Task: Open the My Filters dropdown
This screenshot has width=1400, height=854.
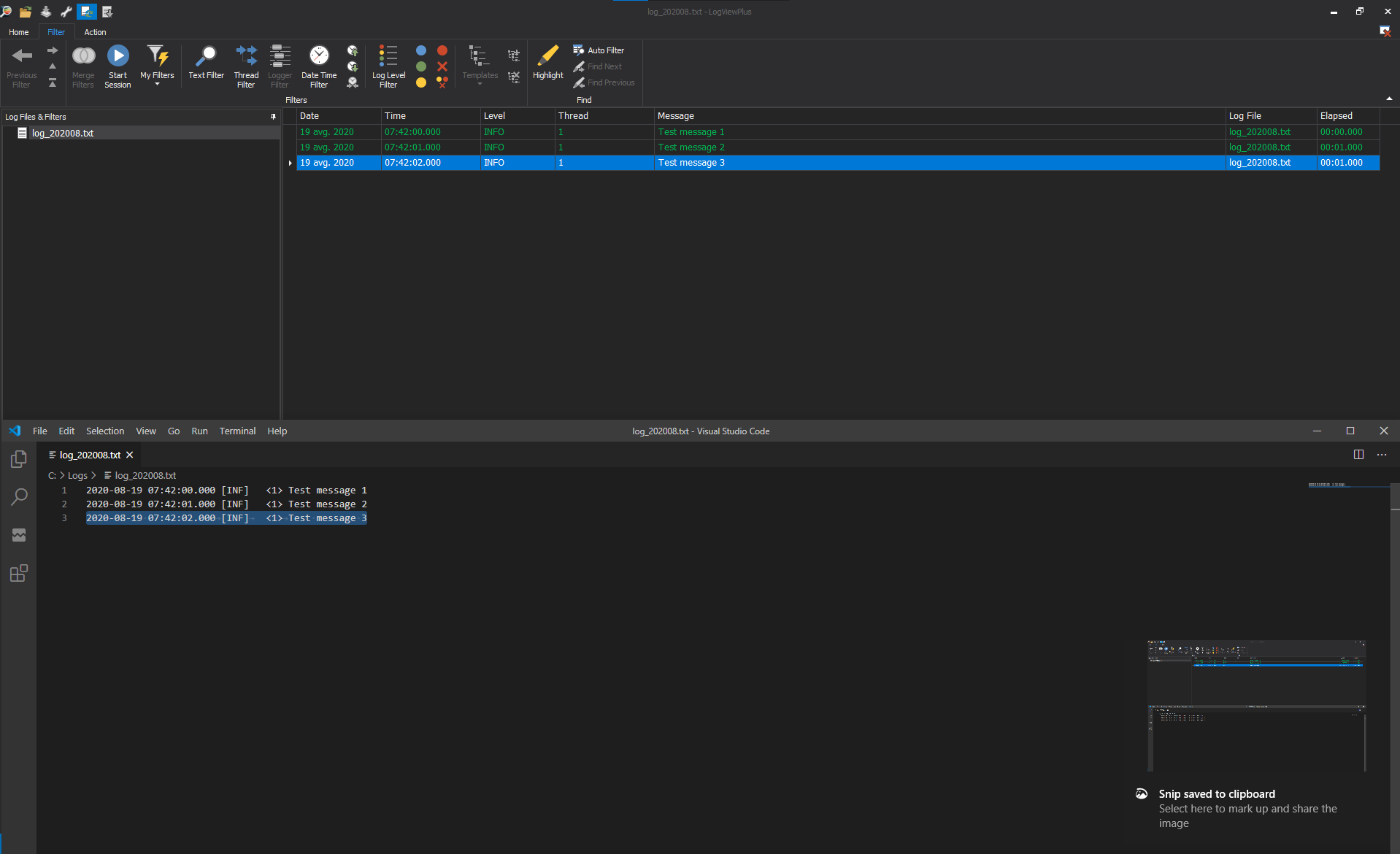Action: click(x=157, y=66)
